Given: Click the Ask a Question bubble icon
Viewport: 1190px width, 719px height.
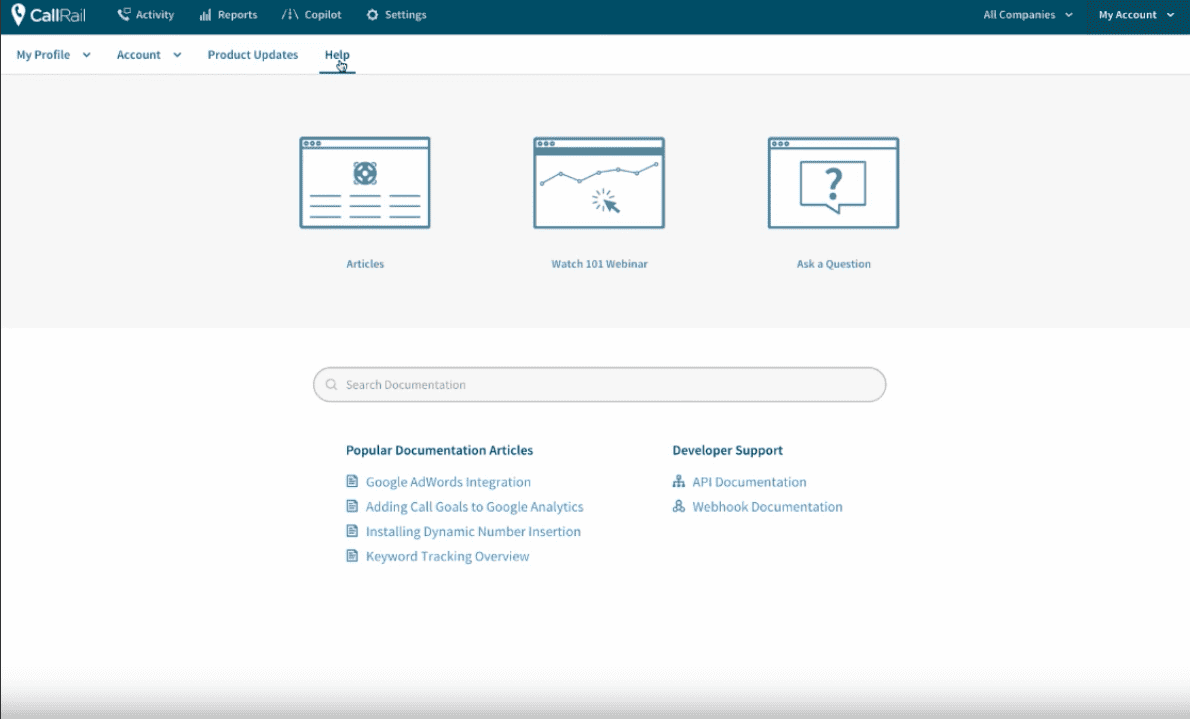Looking at the screenshot, I should 833,183.
